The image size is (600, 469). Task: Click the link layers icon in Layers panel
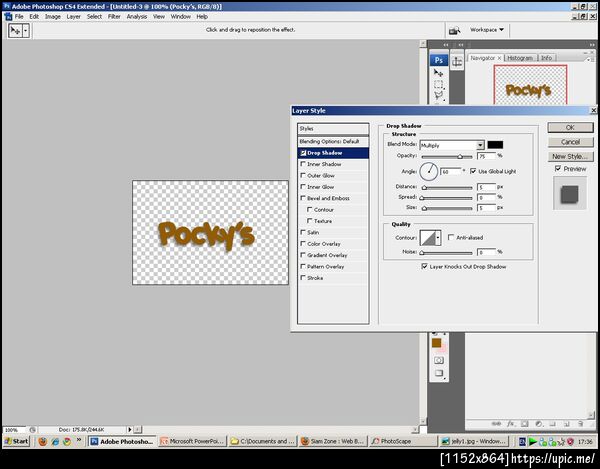[496, 424]
